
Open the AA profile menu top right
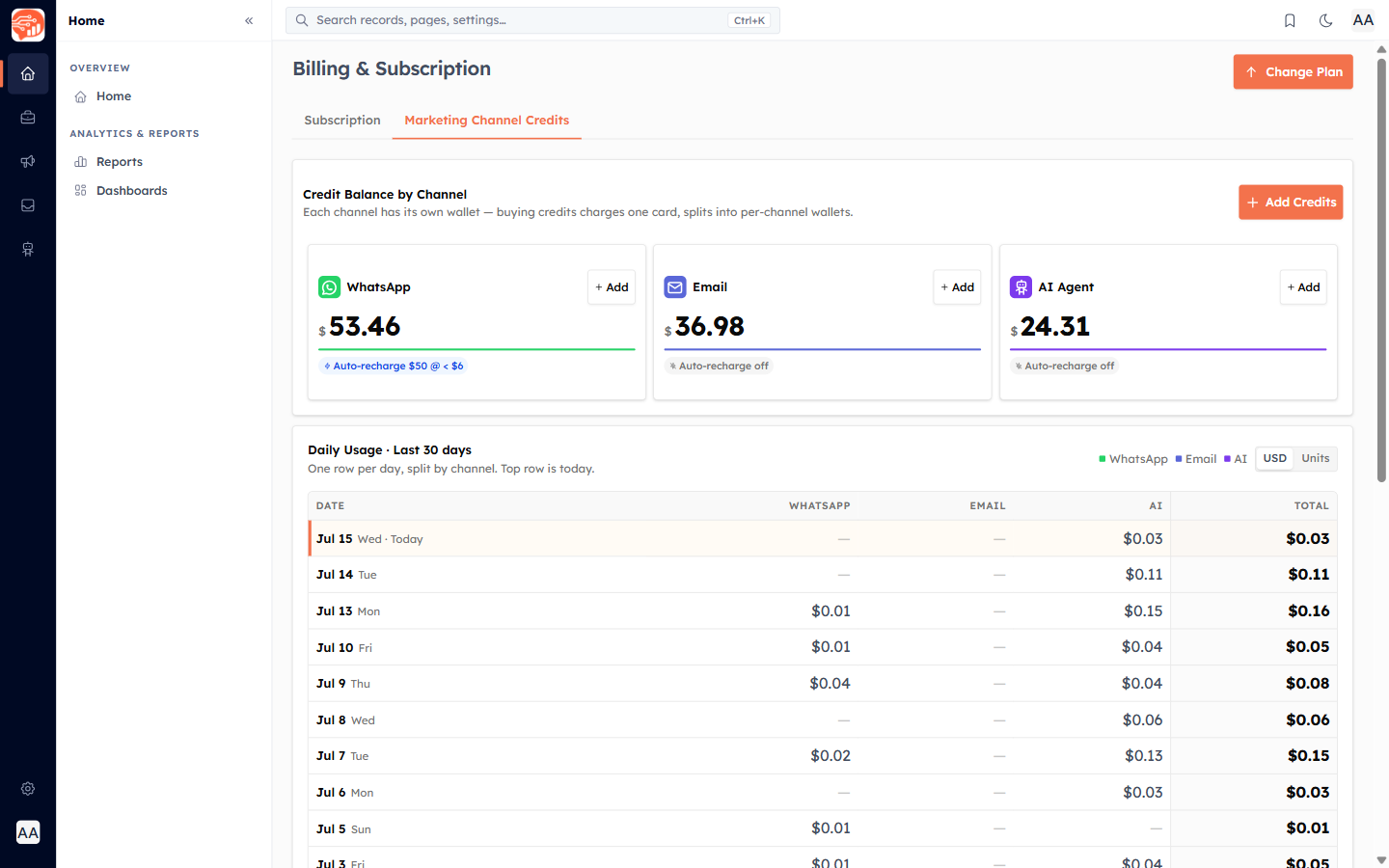[1363, 20]
